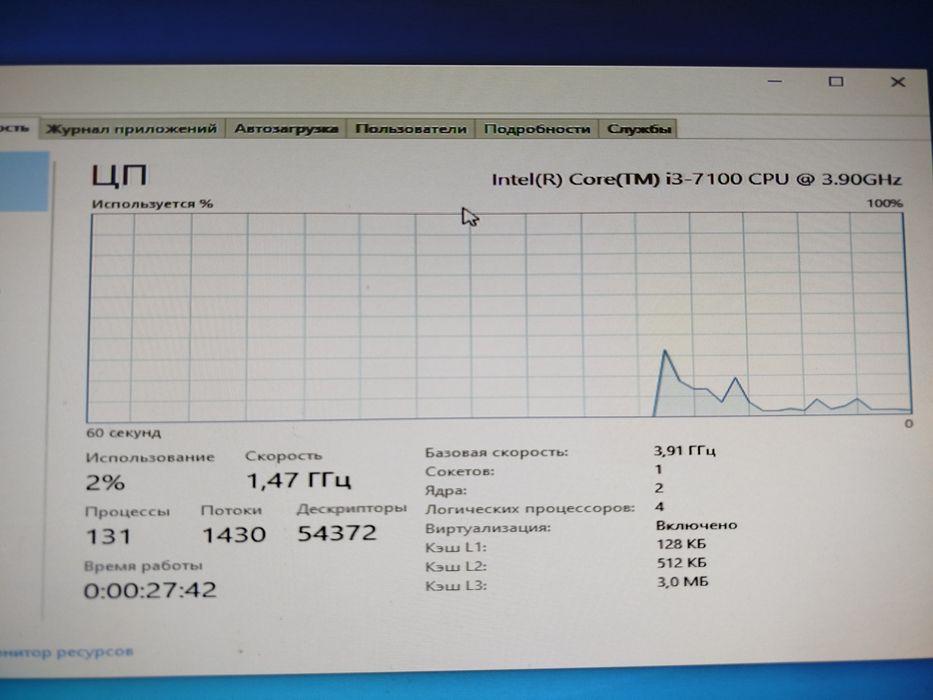
Task: Click the 0:00:27:42 uptime value
Action: (150, 590)
